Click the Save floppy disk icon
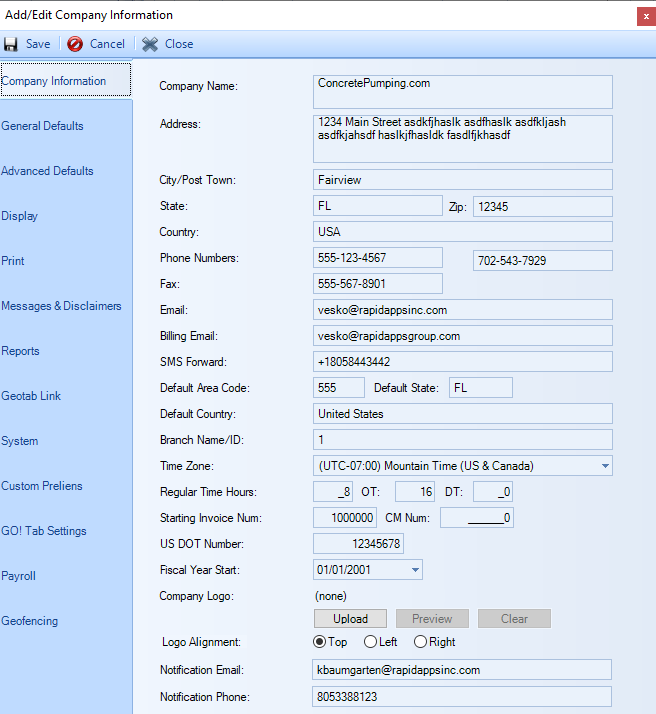Screen dimensions: 656x714 click(11, 44)
